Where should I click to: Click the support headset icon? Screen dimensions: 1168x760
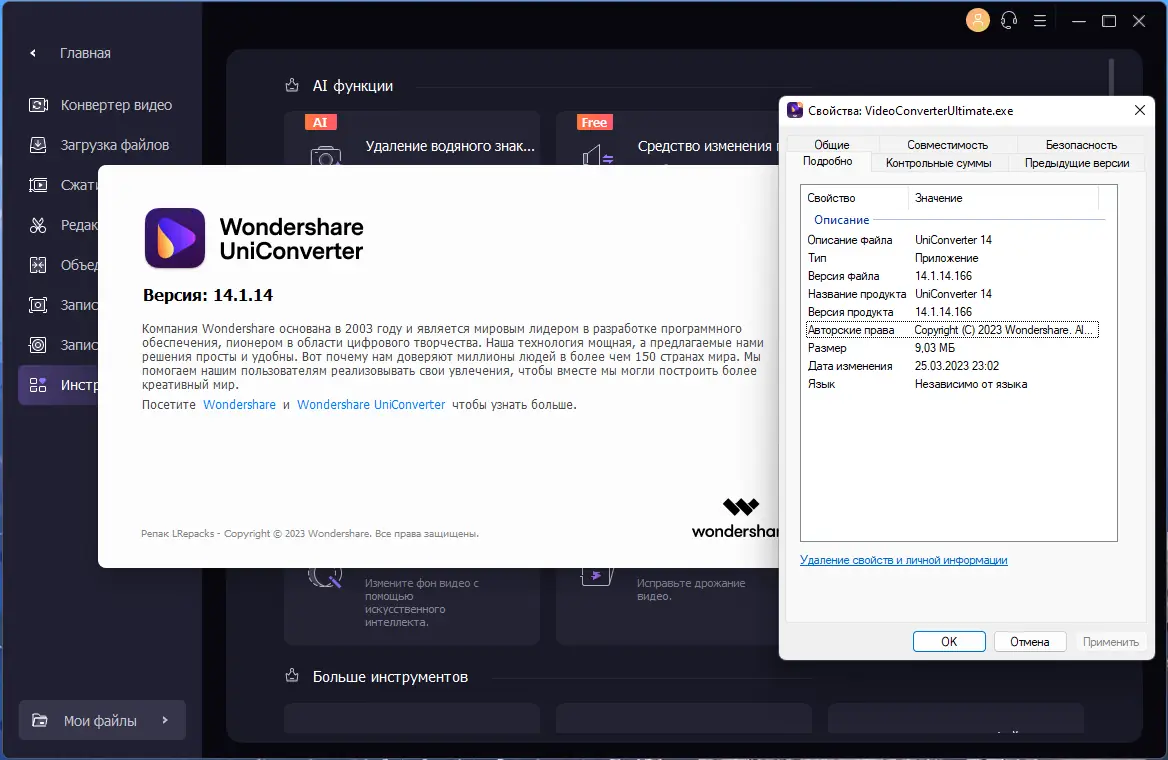tap(1009, 20)
